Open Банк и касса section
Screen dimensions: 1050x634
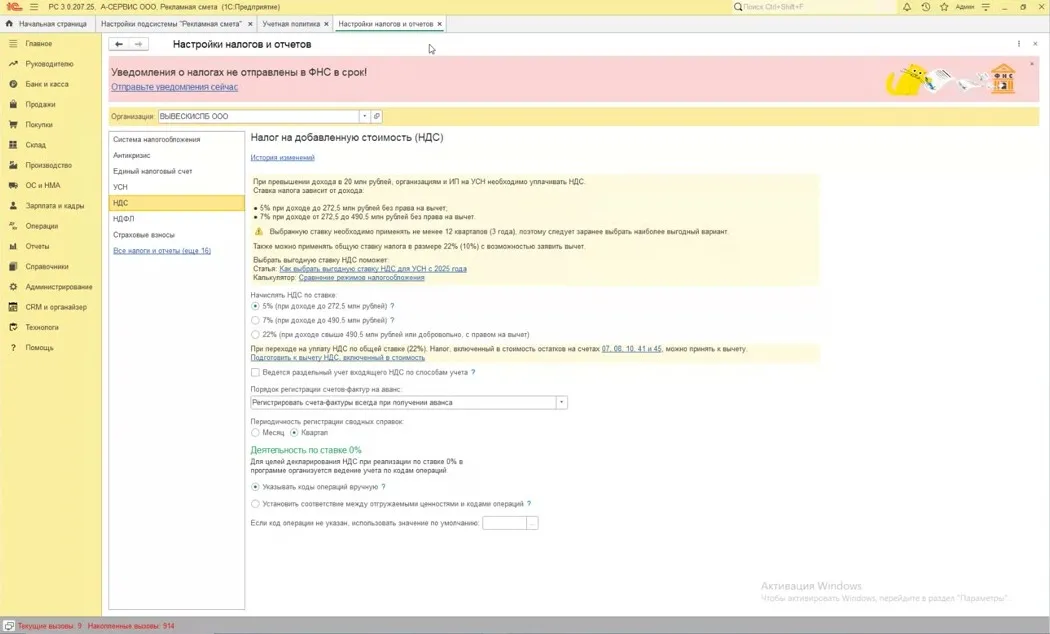(x=47, y=84)
